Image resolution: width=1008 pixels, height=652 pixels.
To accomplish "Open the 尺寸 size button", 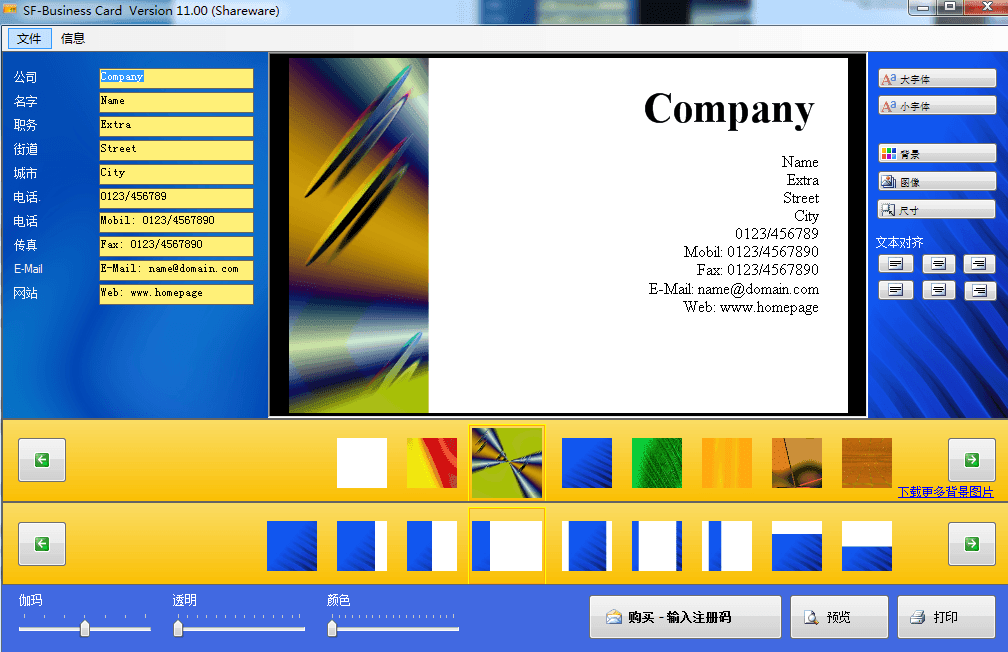I will point(936,210).
